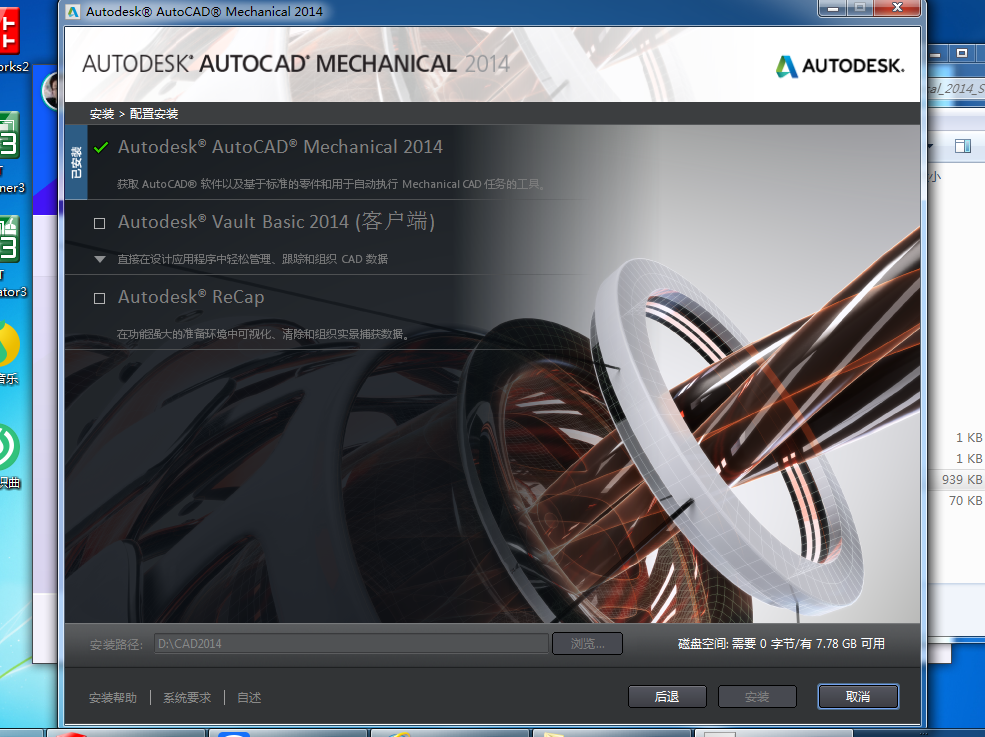Check the Autodesk ReCap checkbox
The width and height of the screenshot is (985, 737).
coord(99,298)
